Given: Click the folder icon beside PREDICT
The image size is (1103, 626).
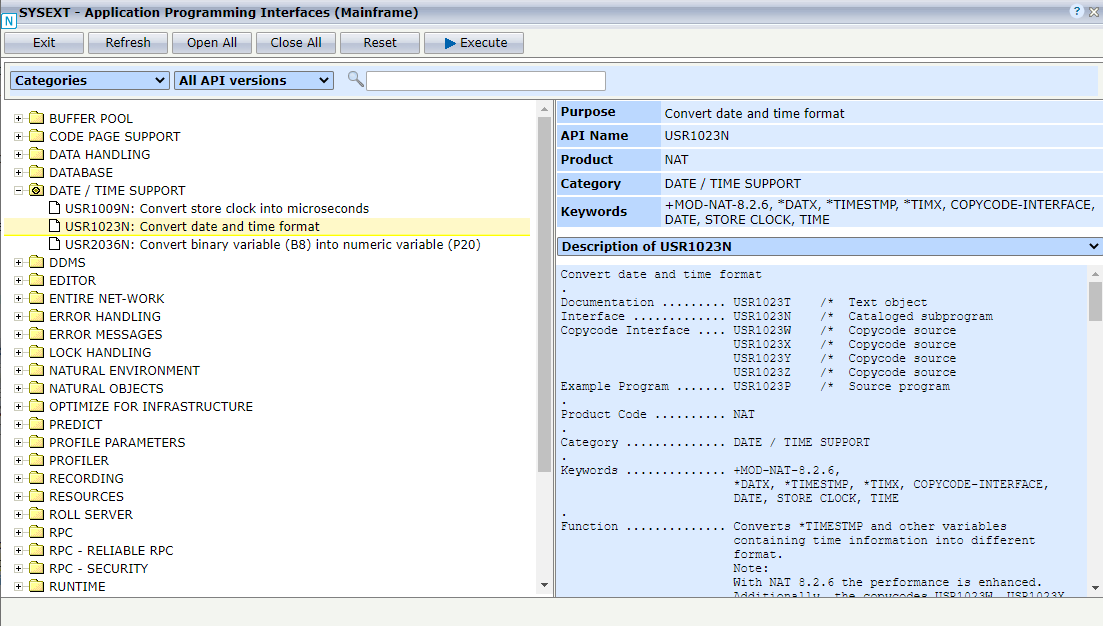Looking at the screenshot, I should [x=37, y=424].
